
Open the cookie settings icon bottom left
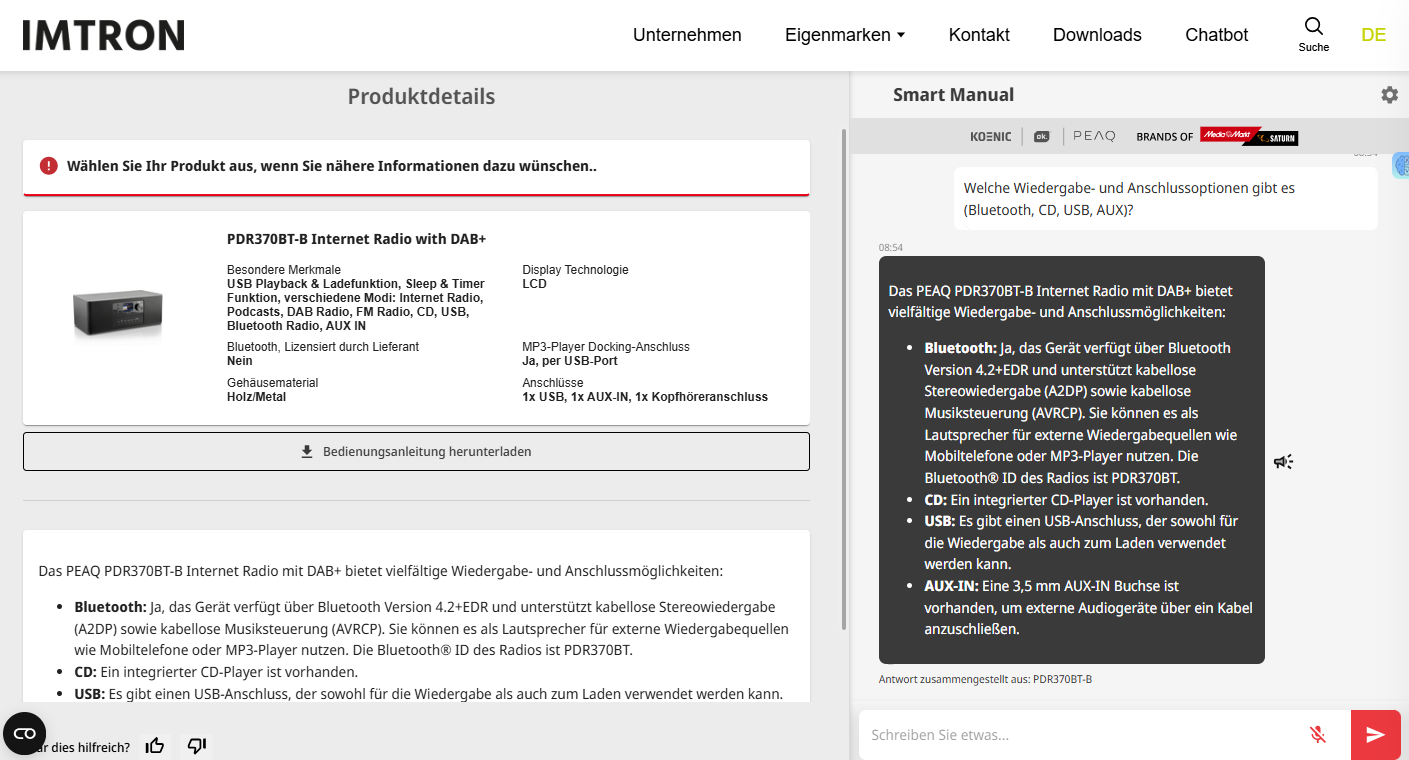coord(24,733)
